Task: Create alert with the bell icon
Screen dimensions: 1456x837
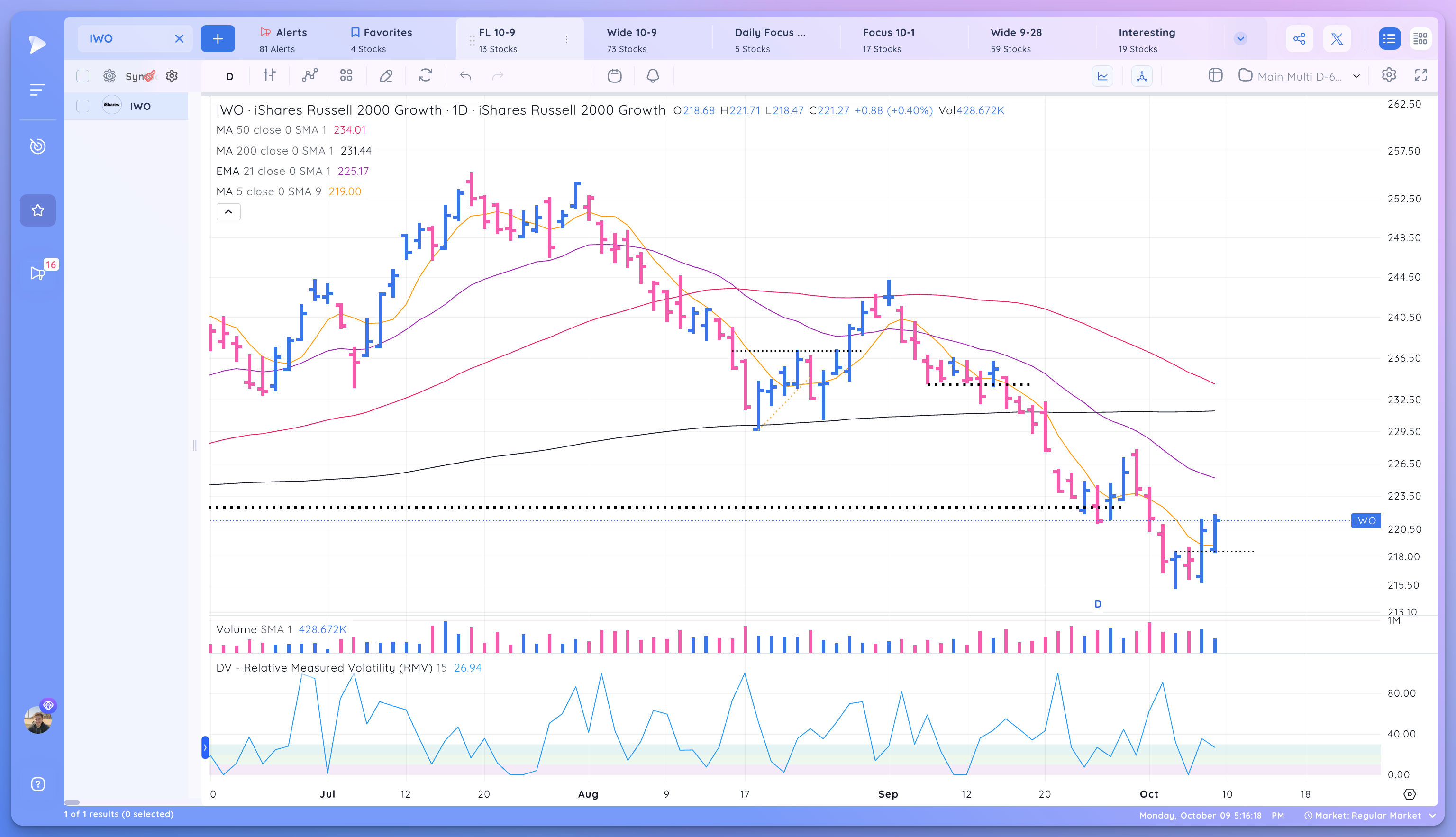Action: tap(653, 75)
